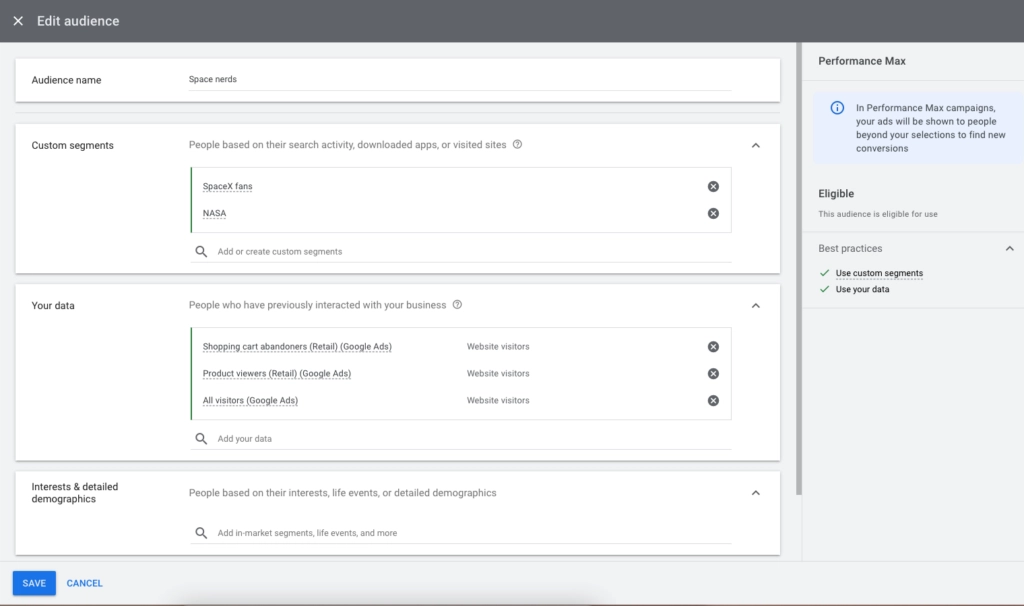Collapse Interests & detailed demographics section
Screen dimensions: 1024x606
[756, 493]
